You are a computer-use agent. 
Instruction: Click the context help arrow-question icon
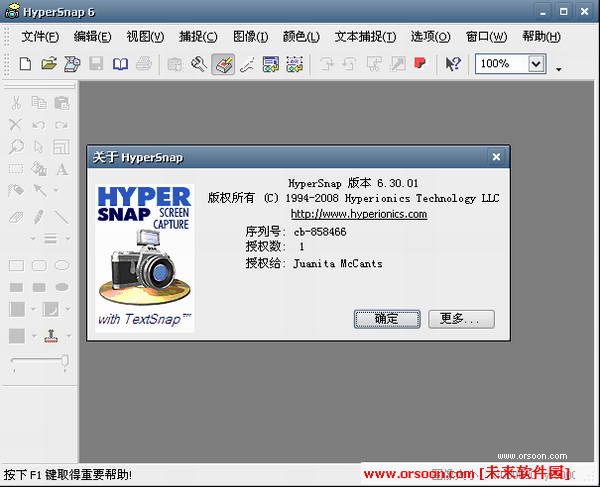click(453, 64)
